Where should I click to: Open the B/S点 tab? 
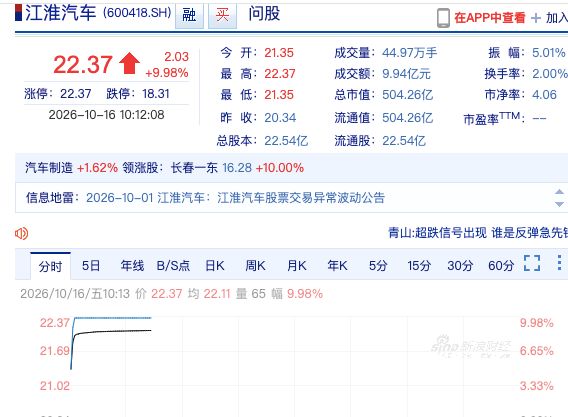173,266
